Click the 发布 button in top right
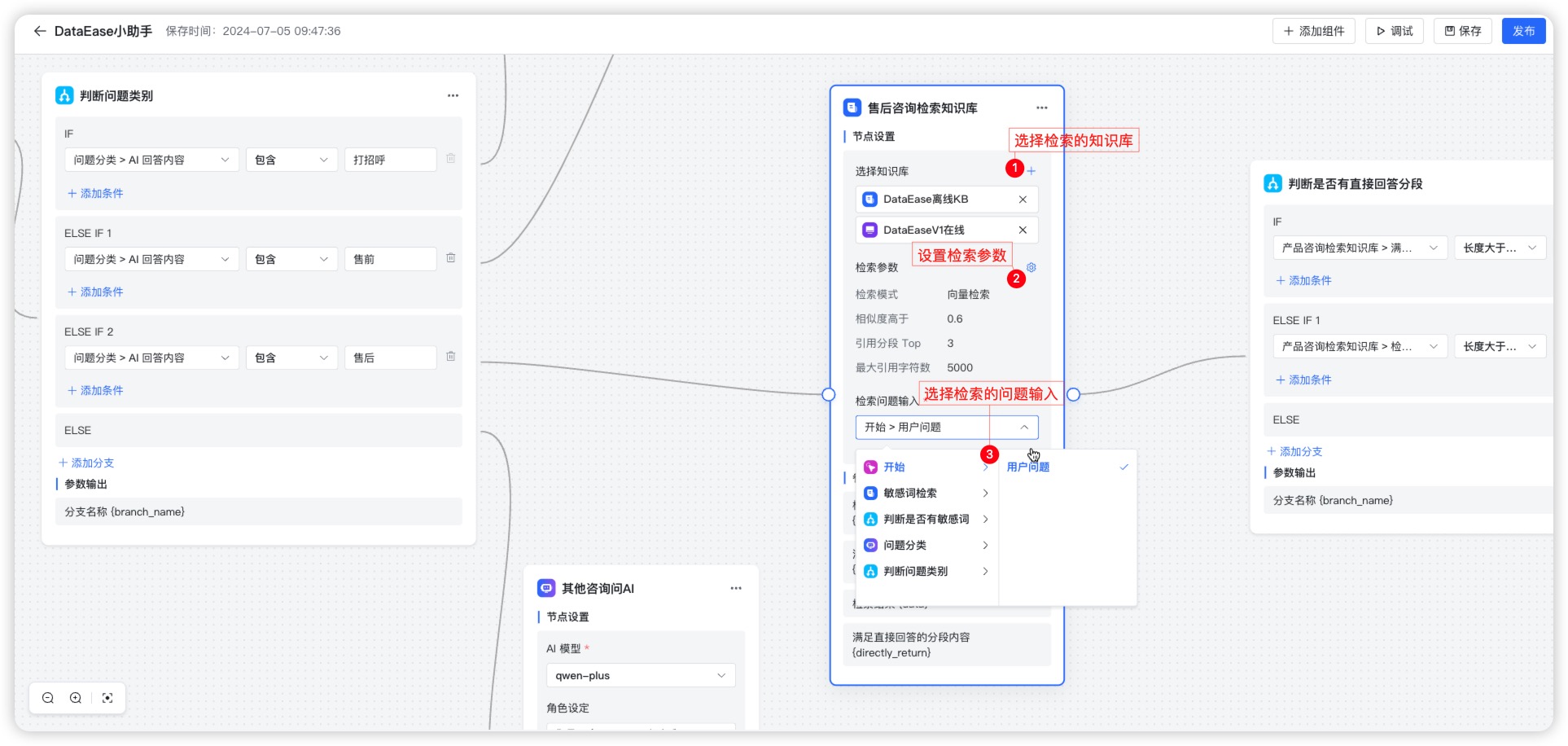This screenshot has width=1568, height=746. 1523,31
